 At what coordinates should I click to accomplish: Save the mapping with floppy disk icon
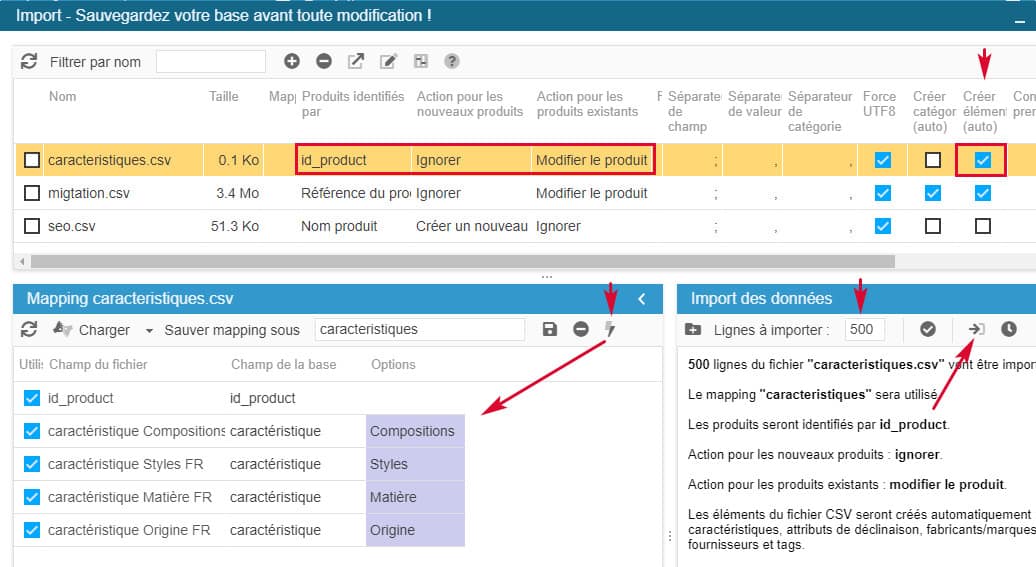549,329
